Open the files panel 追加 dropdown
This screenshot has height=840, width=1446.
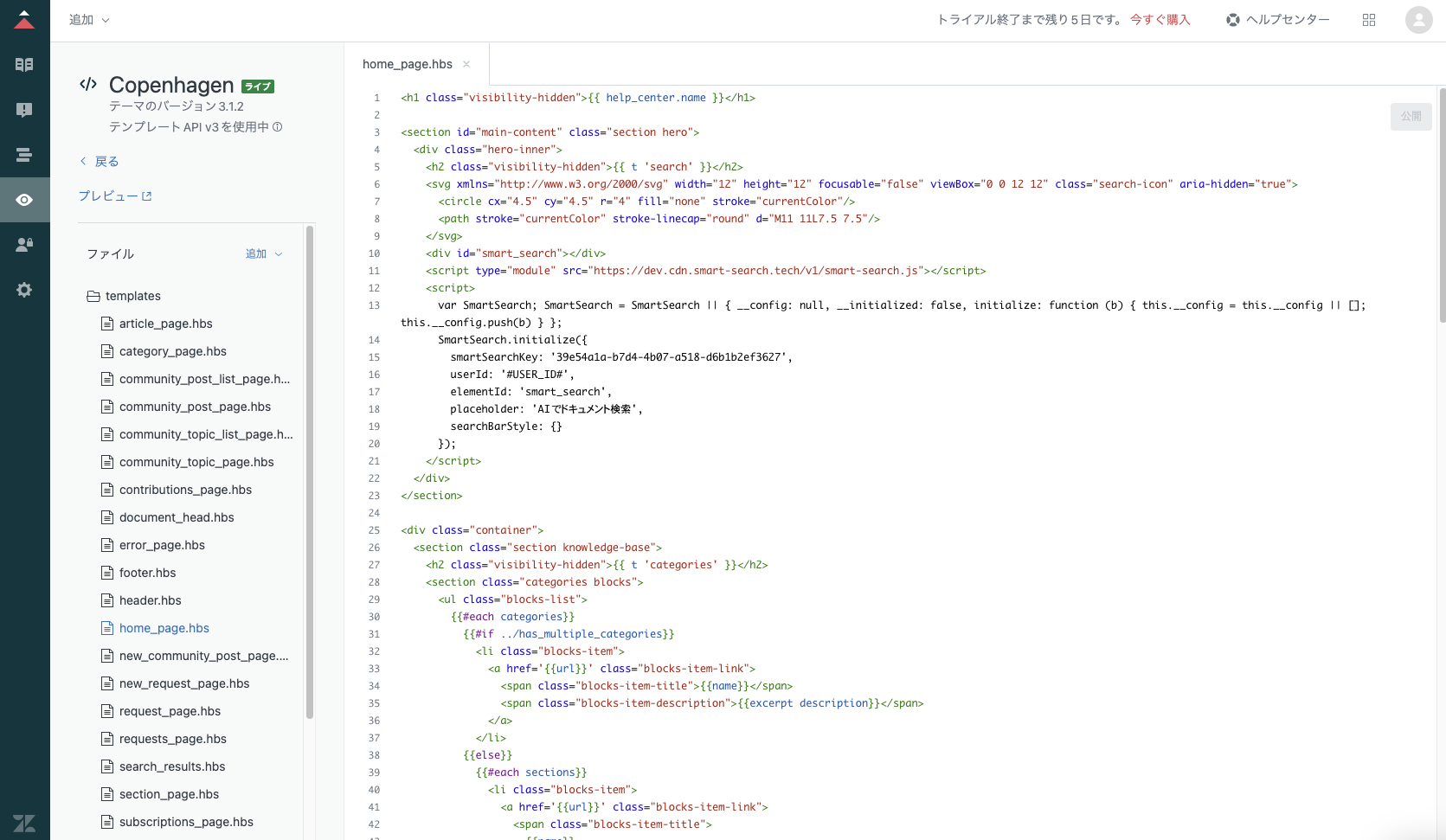point(264,253)
